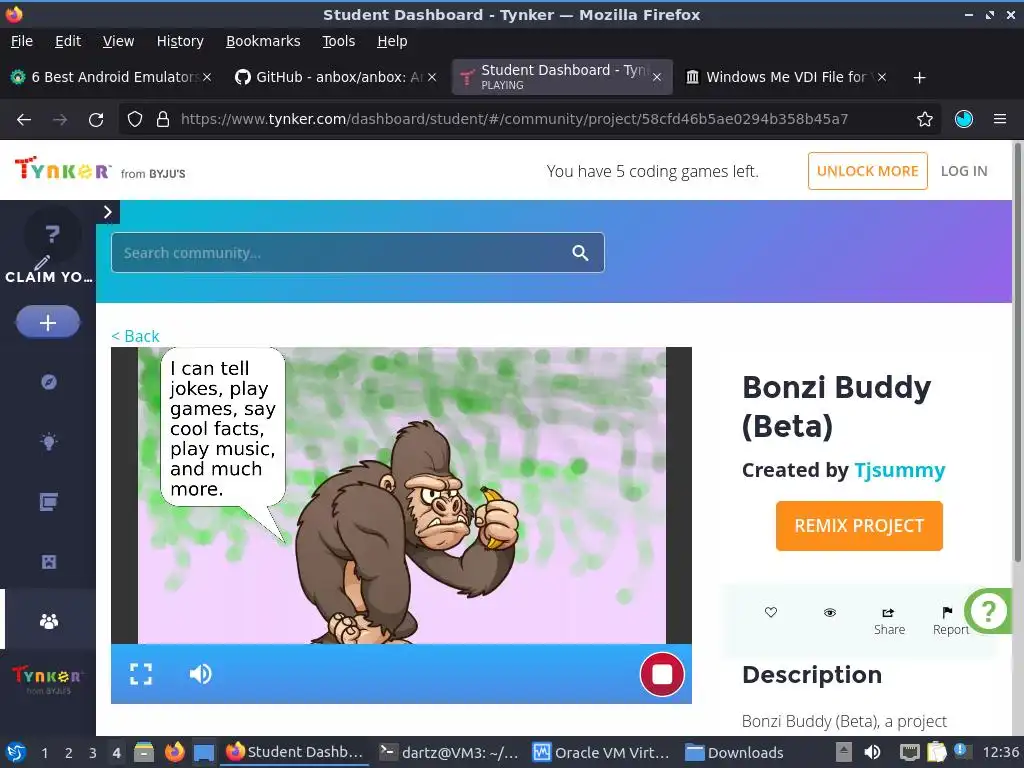Viewport: 1024px width, 768px height.
Task: Open the Help menu
Action: tap(392, 41)
